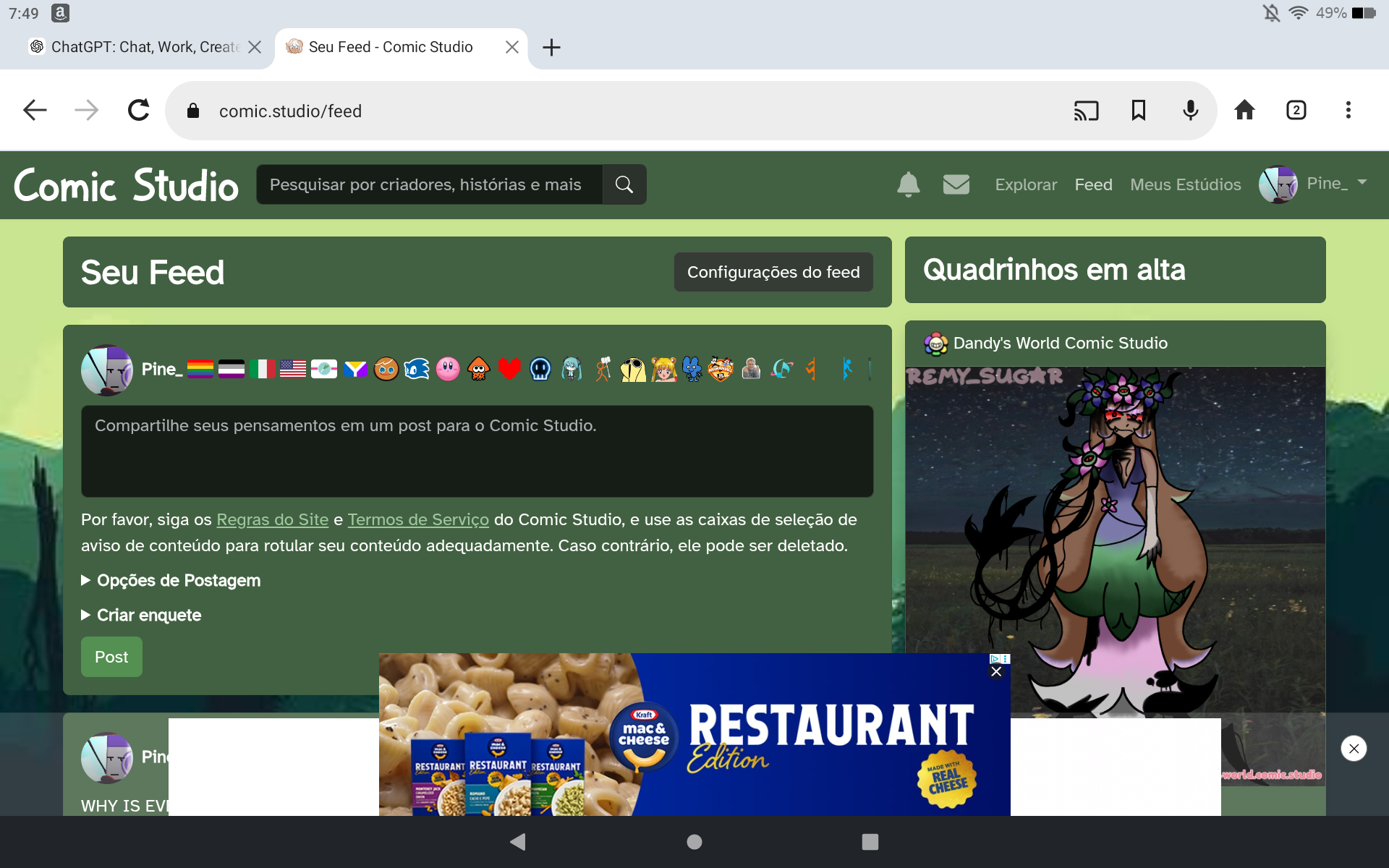Click the orange squid badge
The height and width of the screenshot is (868, 1389).
(x=479, y=369)
